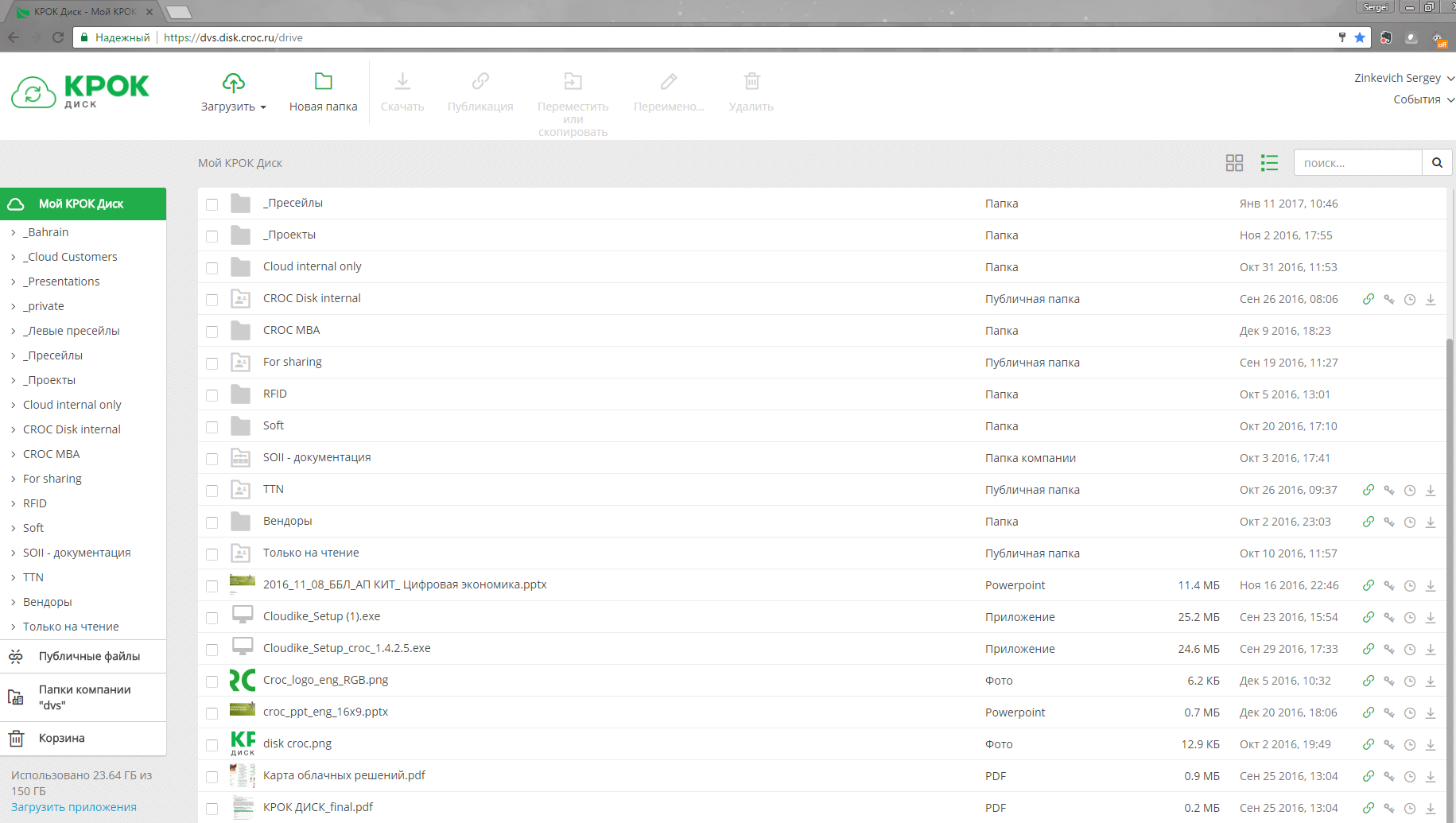Click the browser address bar URL
Screen dimensions: 1456x823
tap(233, 37)
